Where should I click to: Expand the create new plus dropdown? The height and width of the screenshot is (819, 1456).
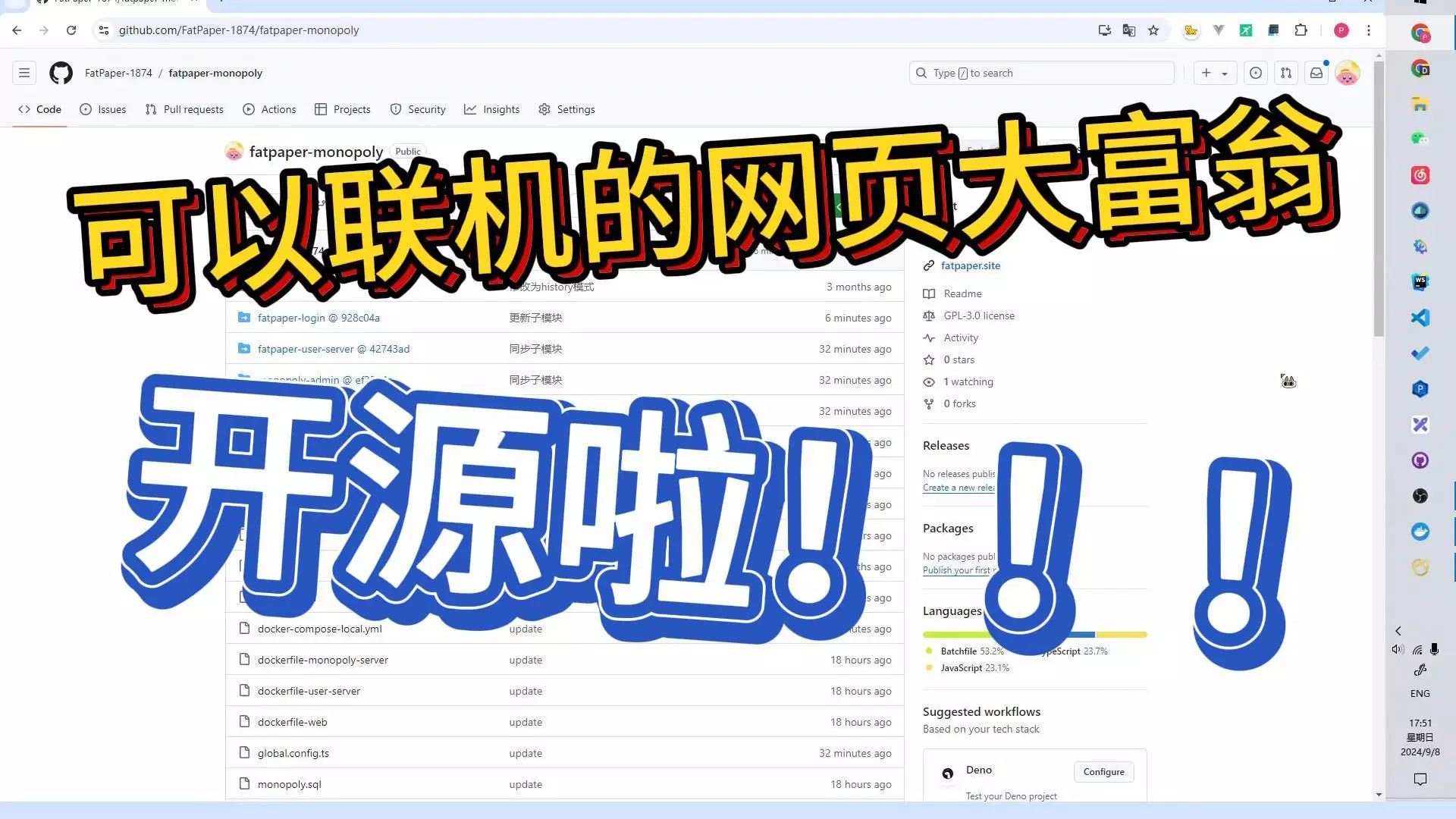(1214, 73)
